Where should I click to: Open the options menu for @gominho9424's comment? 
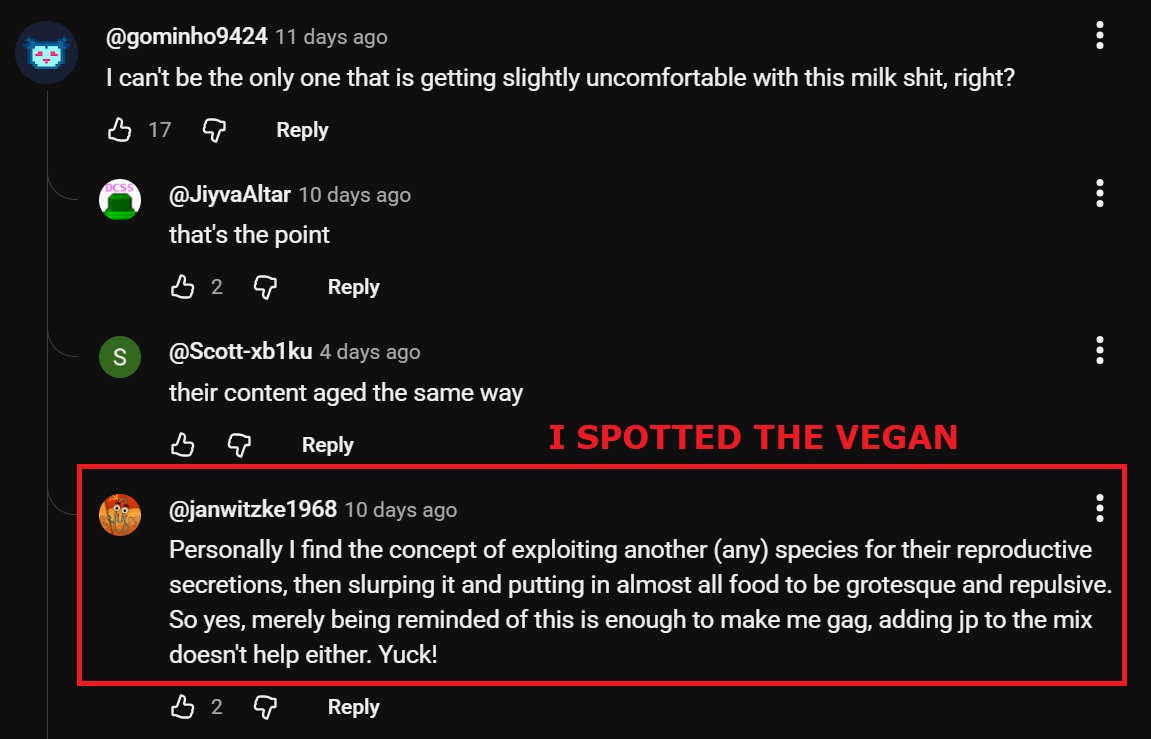pyautogui.click(x=1099, y=36)
